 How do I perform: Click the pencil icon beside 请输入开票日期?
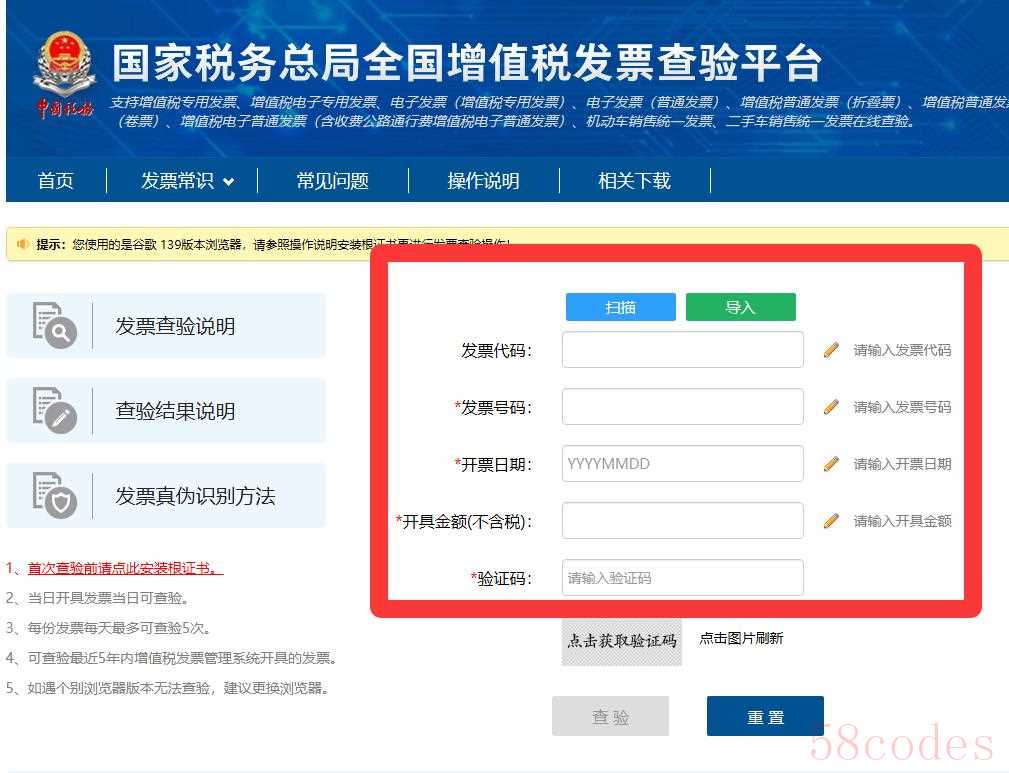tap(831, 464)
